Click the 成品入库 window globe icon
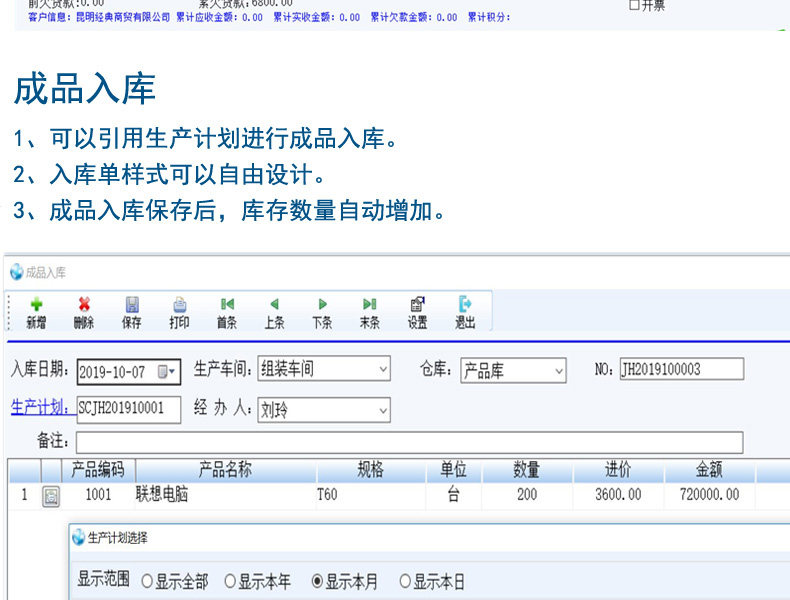 pyautogui.click(x=17, y=272)
